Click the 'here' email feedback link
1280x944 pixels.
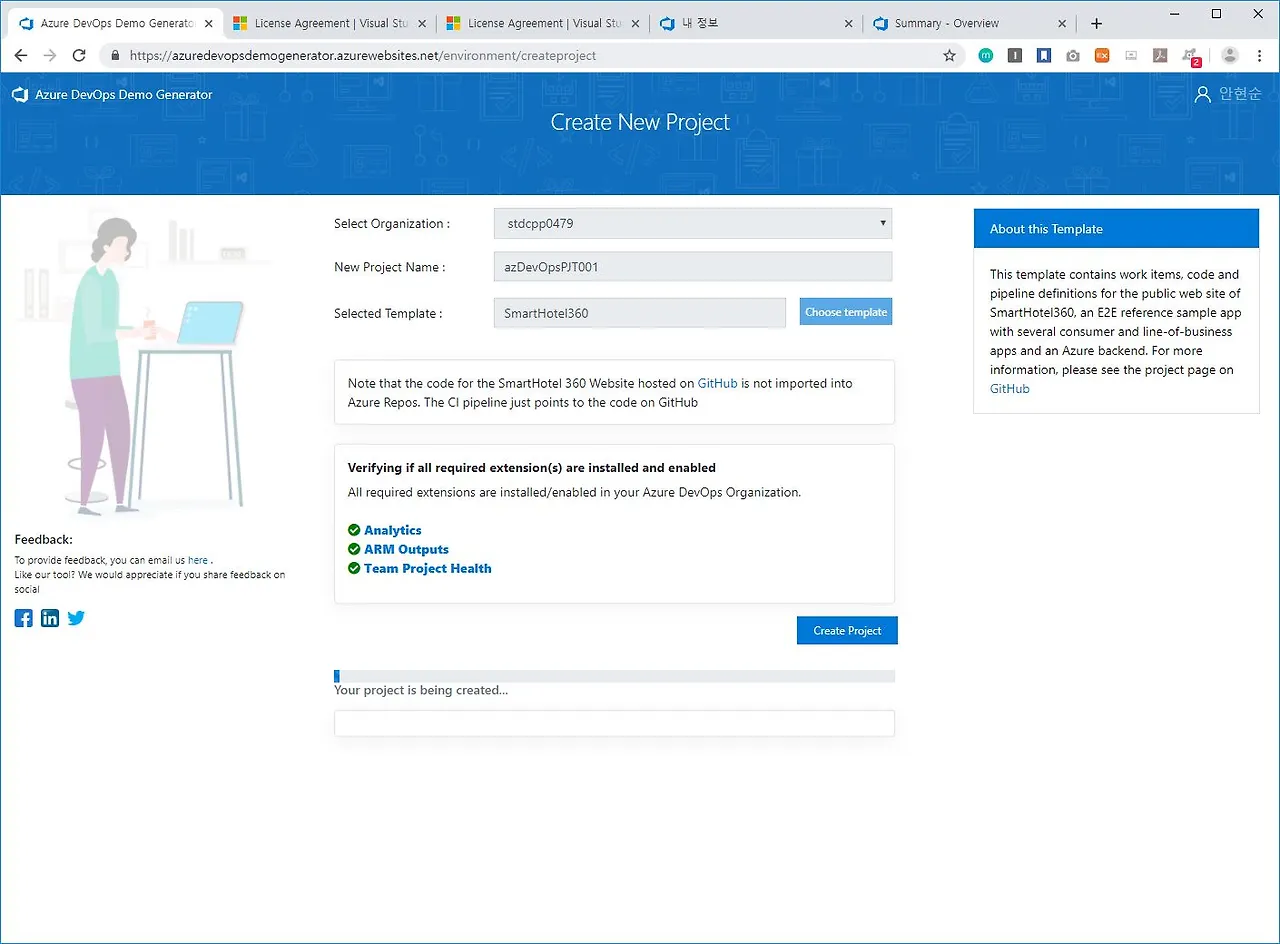click(198, 561)
